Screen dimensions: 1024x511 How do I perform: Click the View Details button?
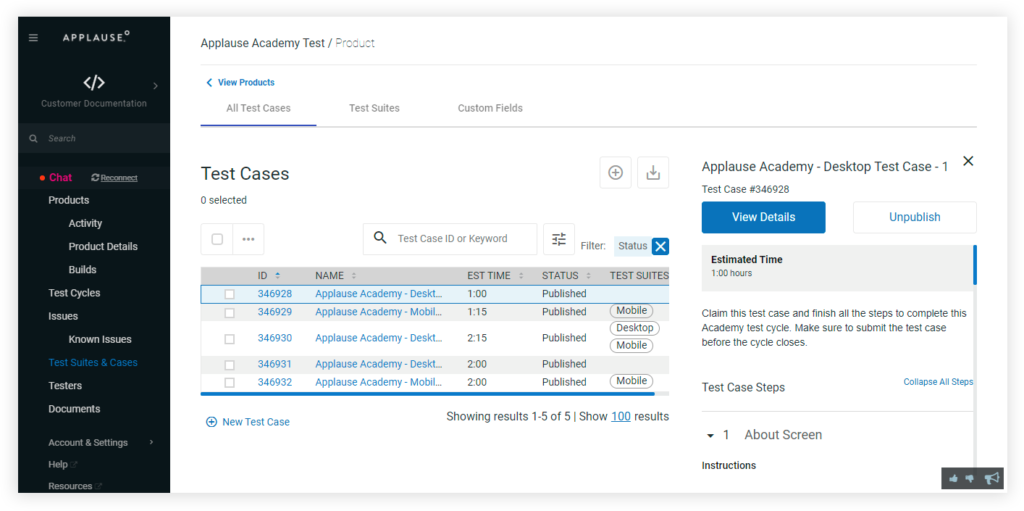[x=763, y=218]
